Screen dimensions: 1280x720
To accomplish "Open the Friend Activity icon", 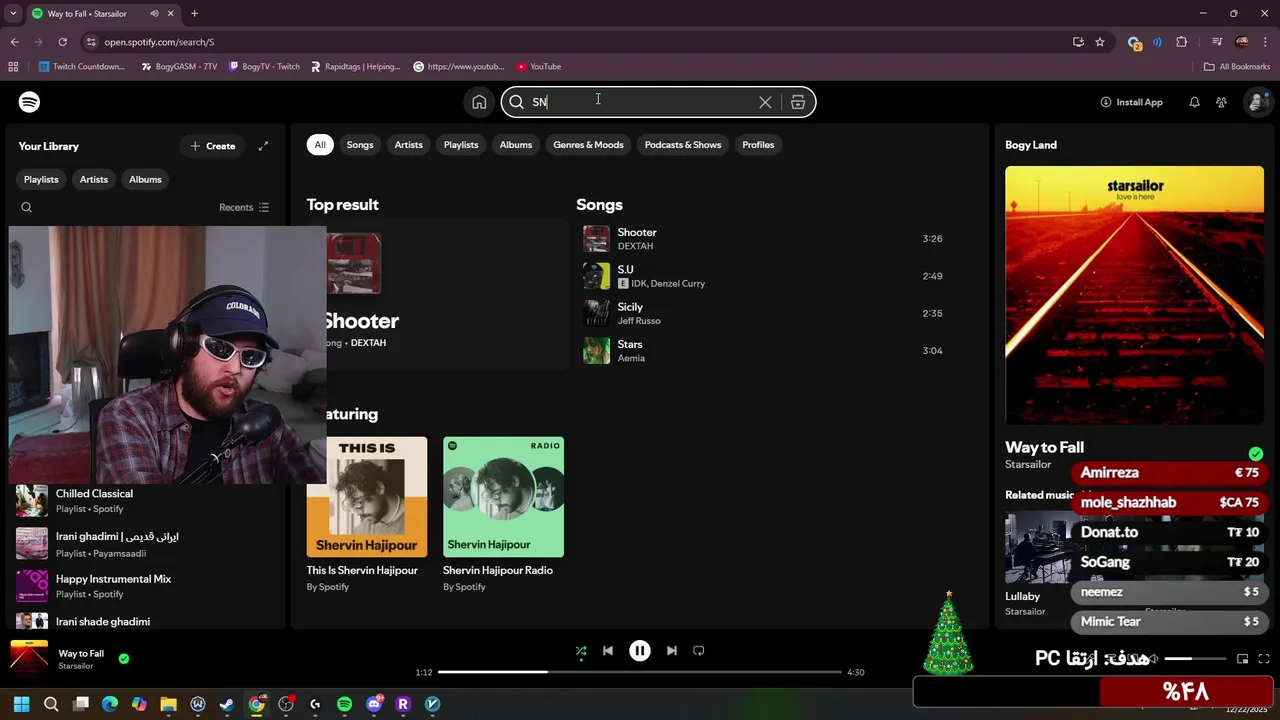I will 1221,102.
